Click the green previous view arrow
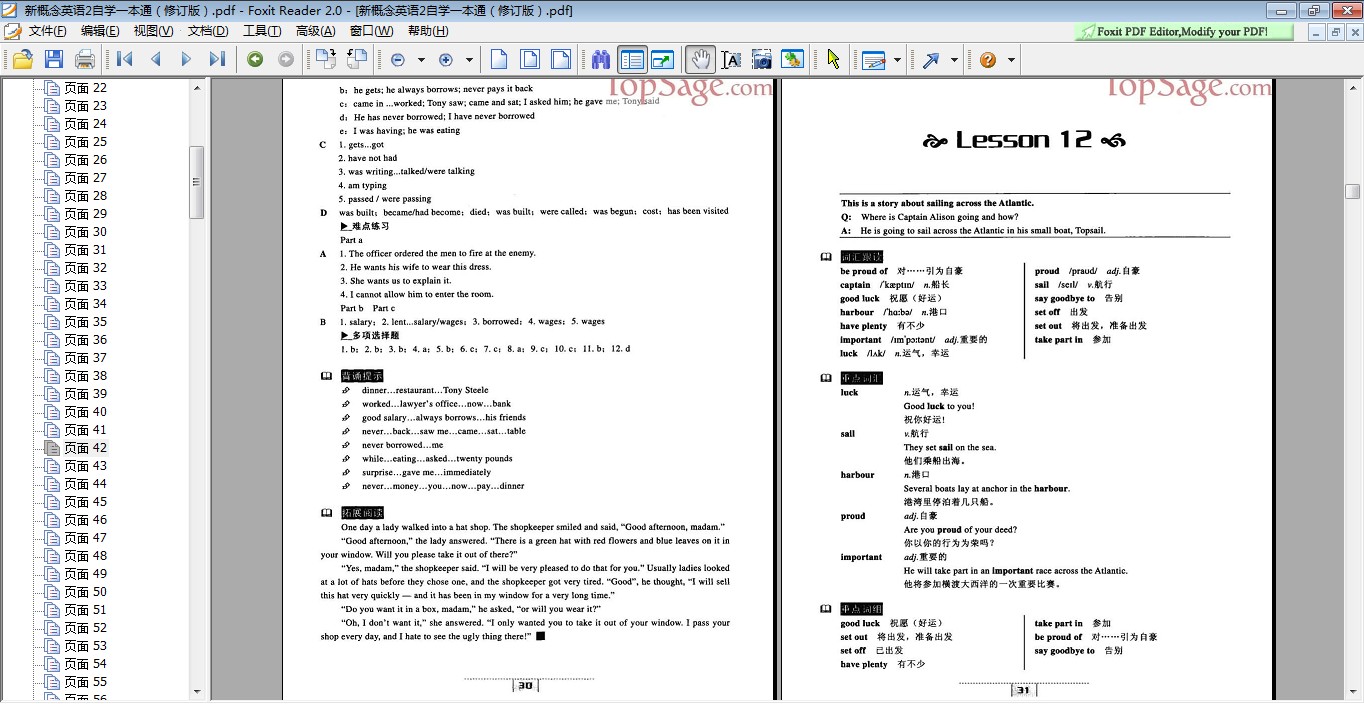 point(255,60)
